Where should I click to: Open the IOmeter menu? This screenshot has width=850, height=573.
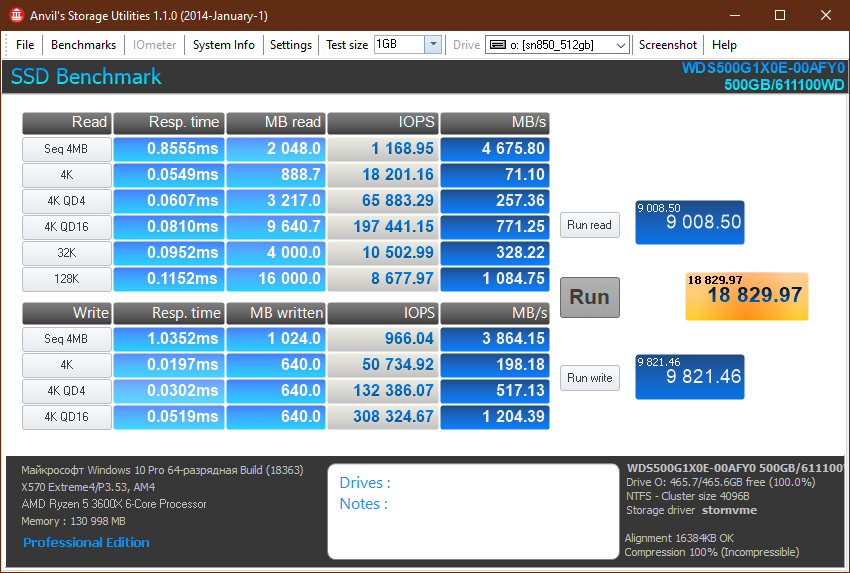(x=154, y=45)
